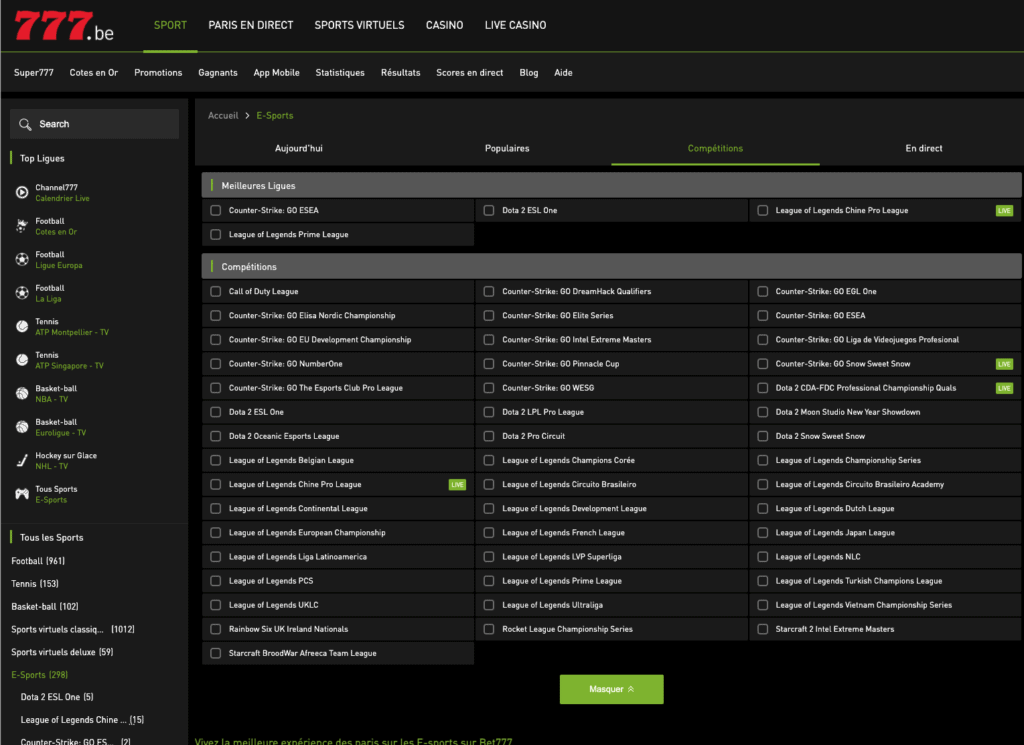Click the Football La Liga ball icon
Viewport: 1024px width, 745px height.
22,293
